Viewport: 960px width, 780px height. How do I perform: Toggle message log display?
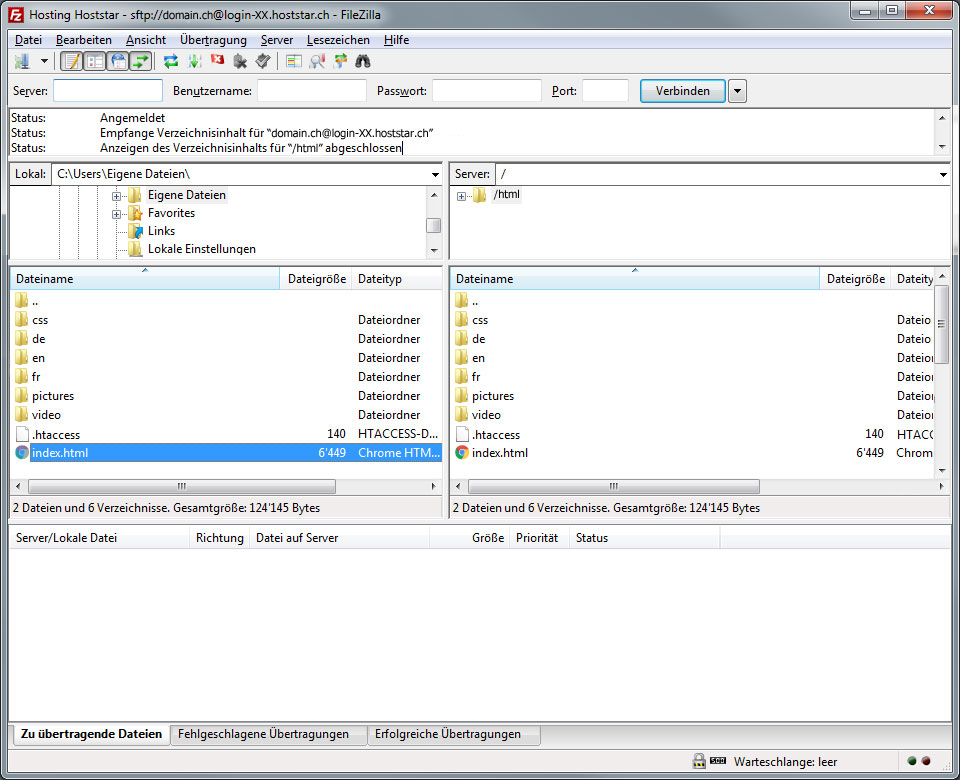72,61
